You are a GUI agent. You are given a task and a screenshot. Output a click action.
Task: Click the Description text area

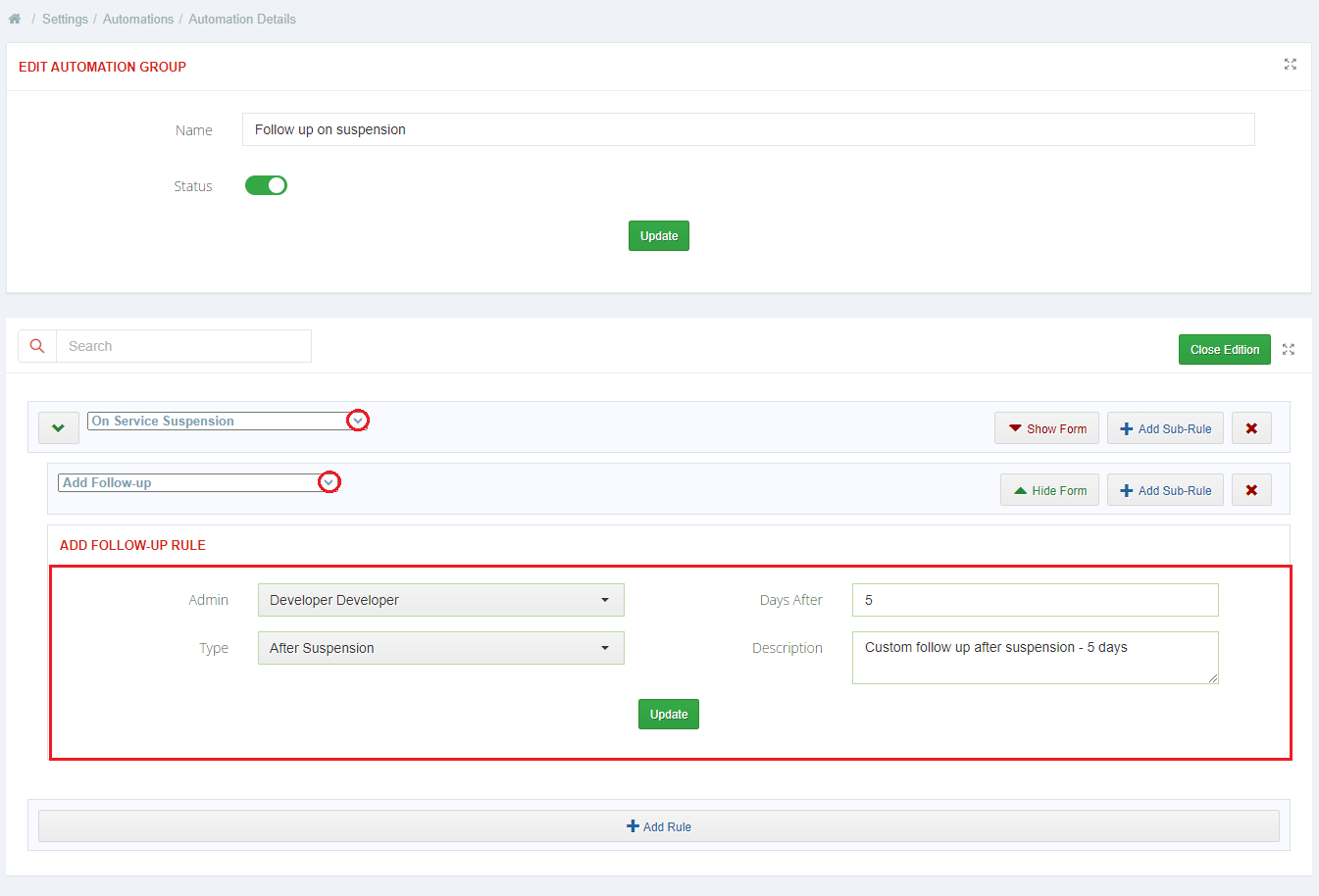pos(1036,658)
